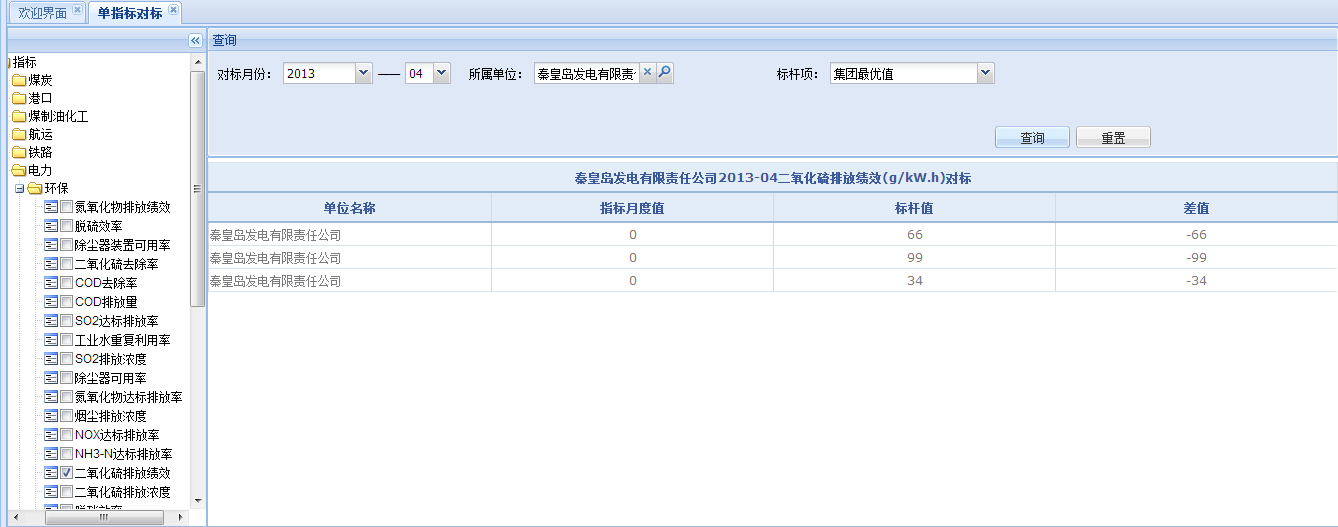Screen dimensions: 1338x527
Task: Click the 查询 button
Action: 1032,138
